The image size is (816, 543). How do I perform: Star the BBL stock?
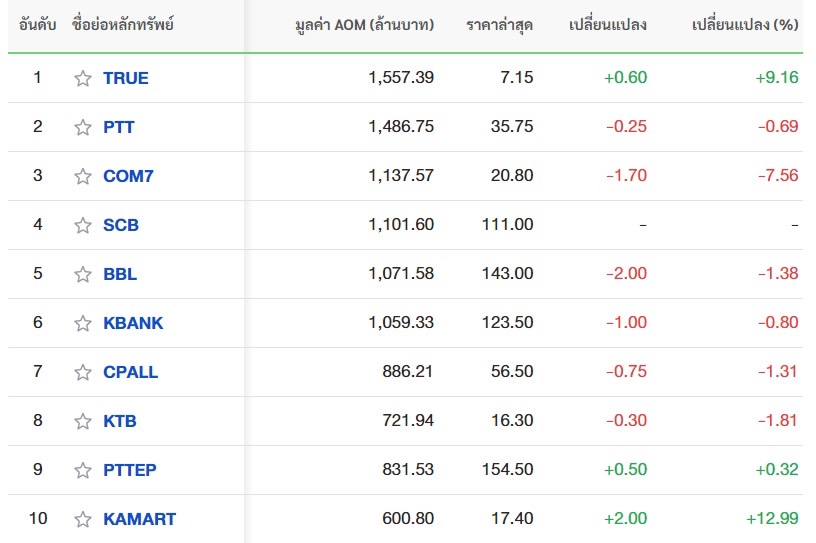83,274
